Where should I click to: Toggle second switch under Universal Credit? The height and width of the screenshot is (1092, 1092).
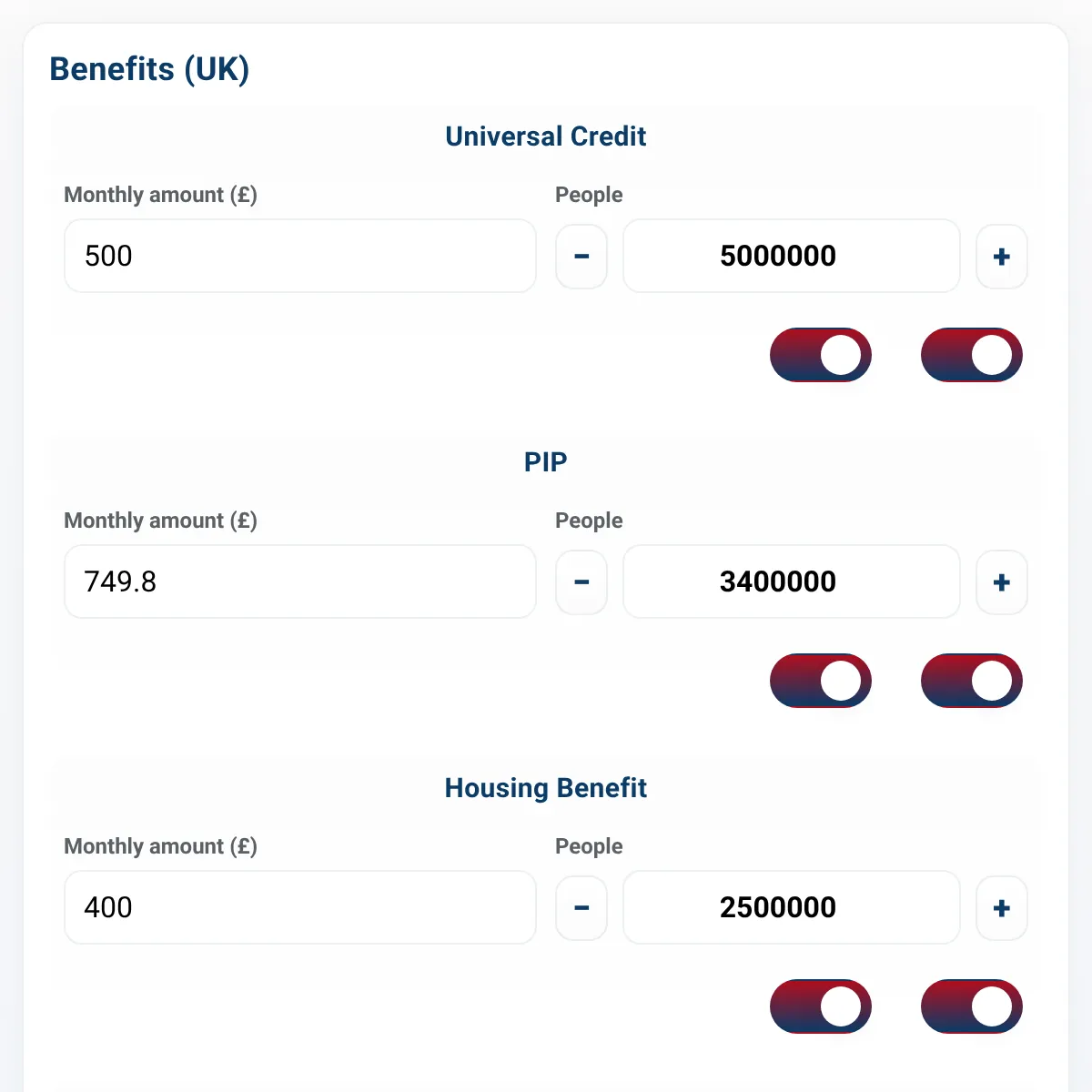972,355
